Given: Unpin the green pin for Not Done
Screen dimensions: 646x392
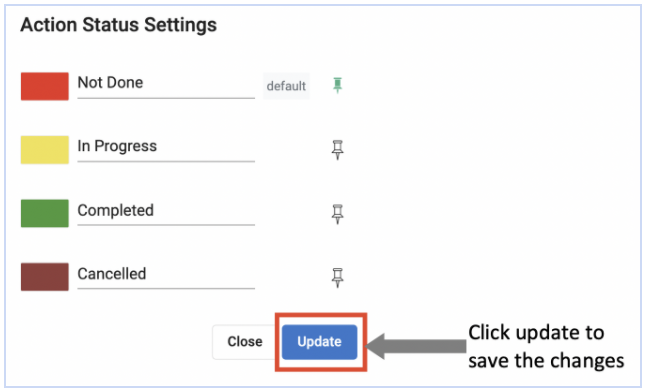Looking at the screenshot, I should point(337,85).
